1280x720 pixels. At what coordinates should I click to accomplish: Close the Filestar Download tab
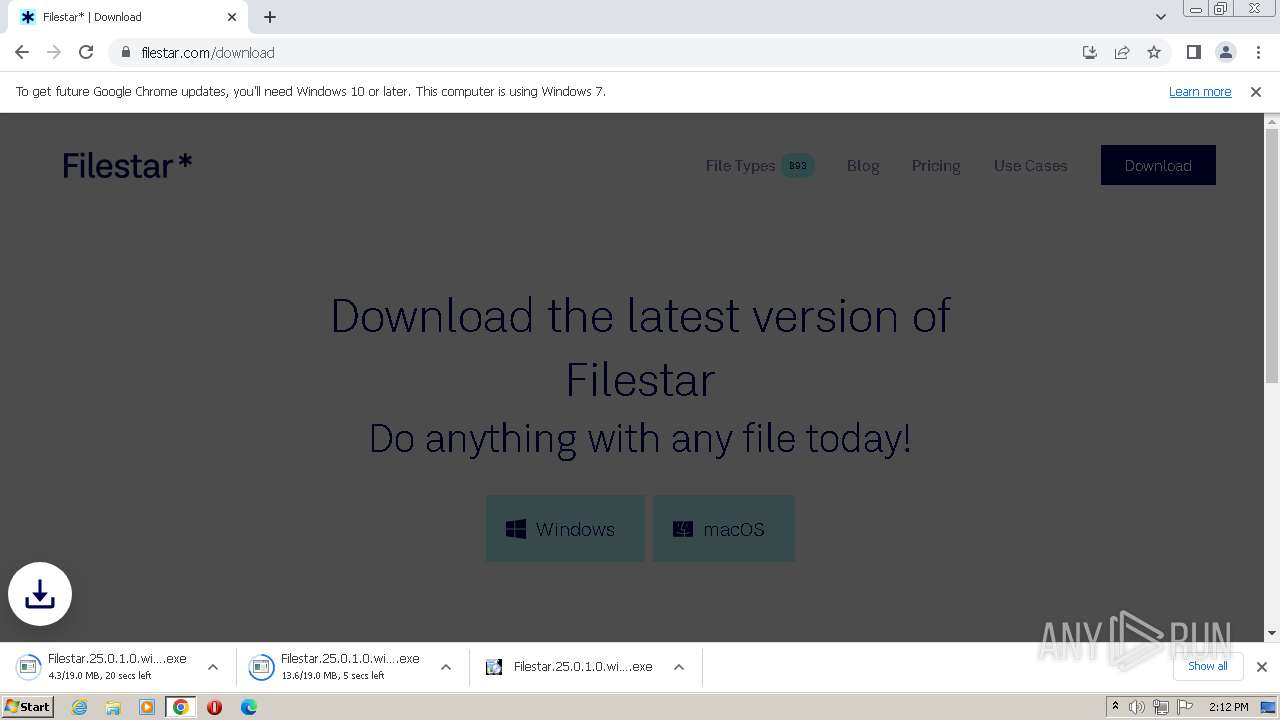(x=232, y=17)
